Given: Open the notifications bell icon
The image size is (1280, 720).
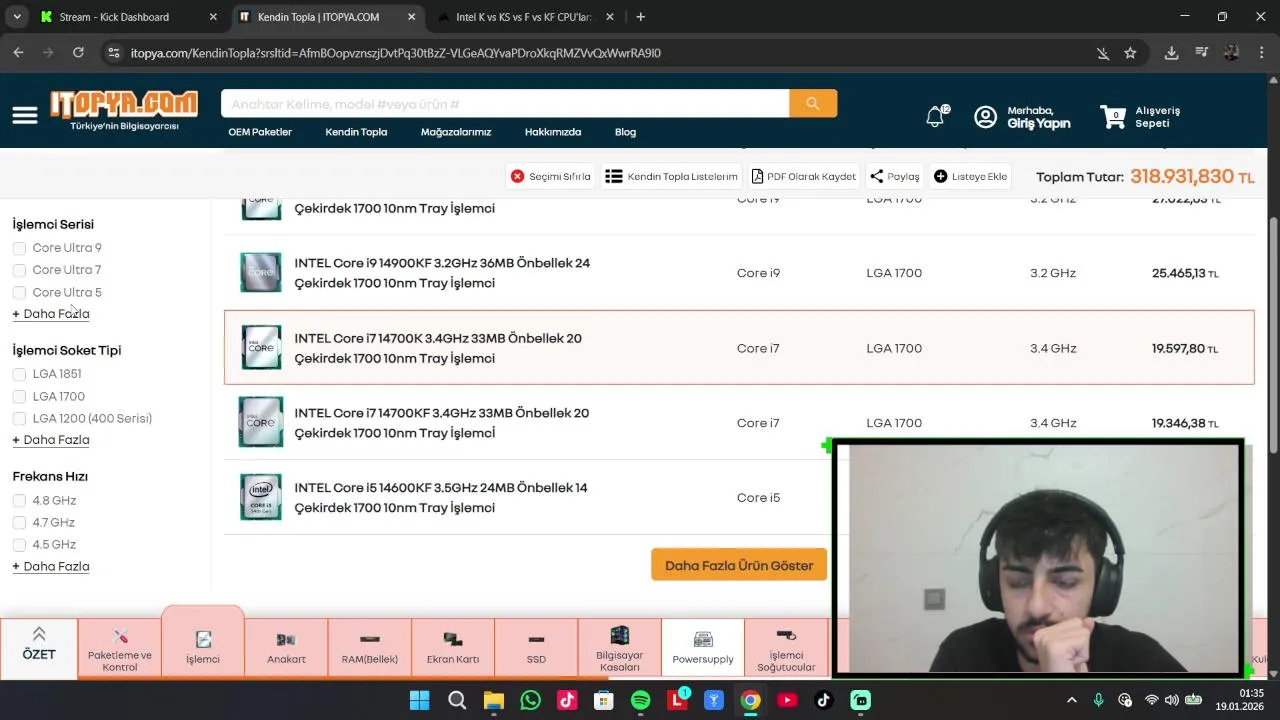Looking at the screenshot, I should pos(935,117).
